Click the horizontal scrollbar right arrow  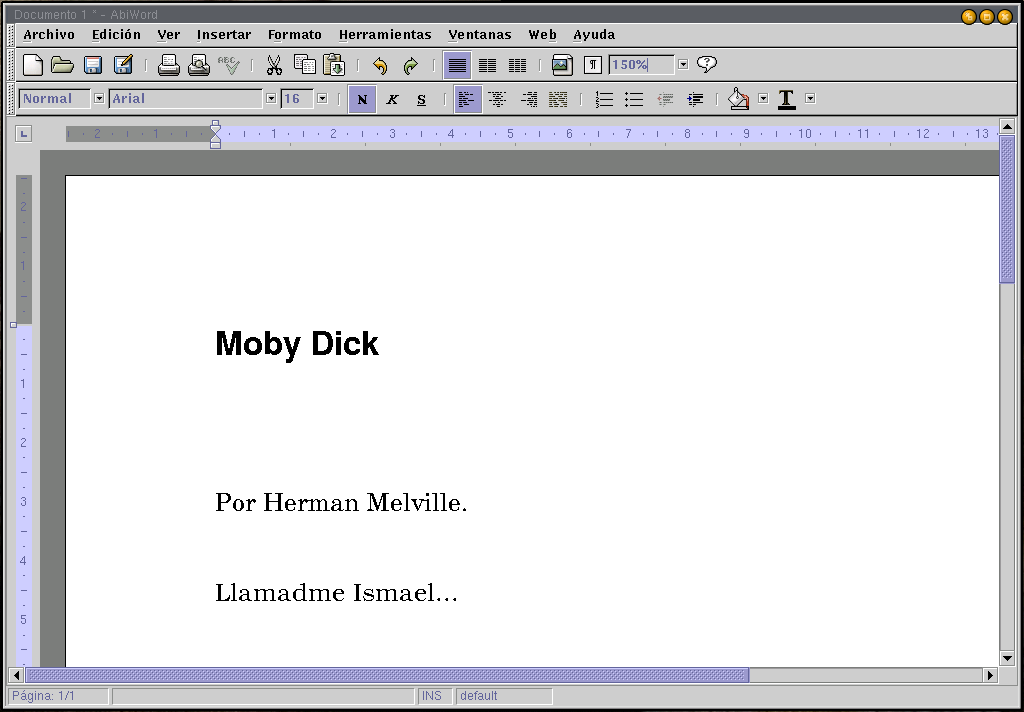point(991,675)
